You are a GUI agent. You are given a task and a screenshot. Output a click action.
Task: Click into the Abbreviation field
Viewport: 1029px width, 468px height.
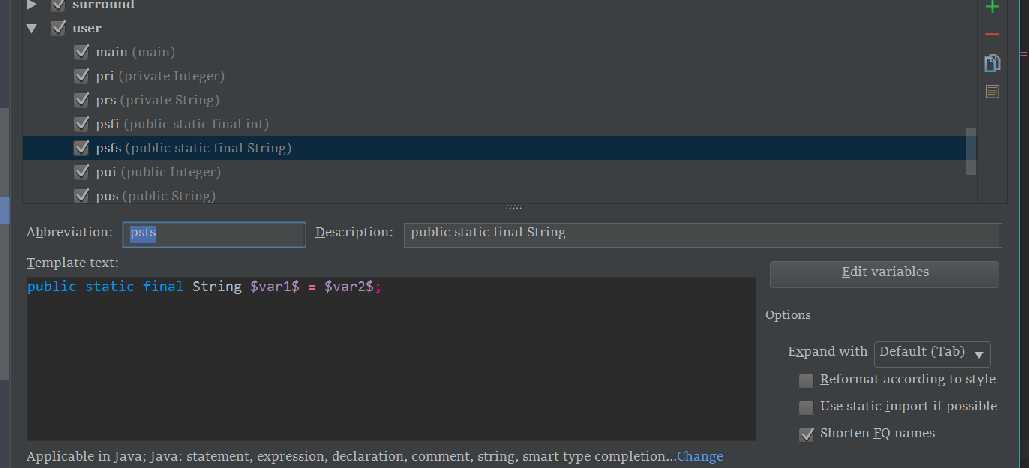pyautogui.click(x=214, y=234)
